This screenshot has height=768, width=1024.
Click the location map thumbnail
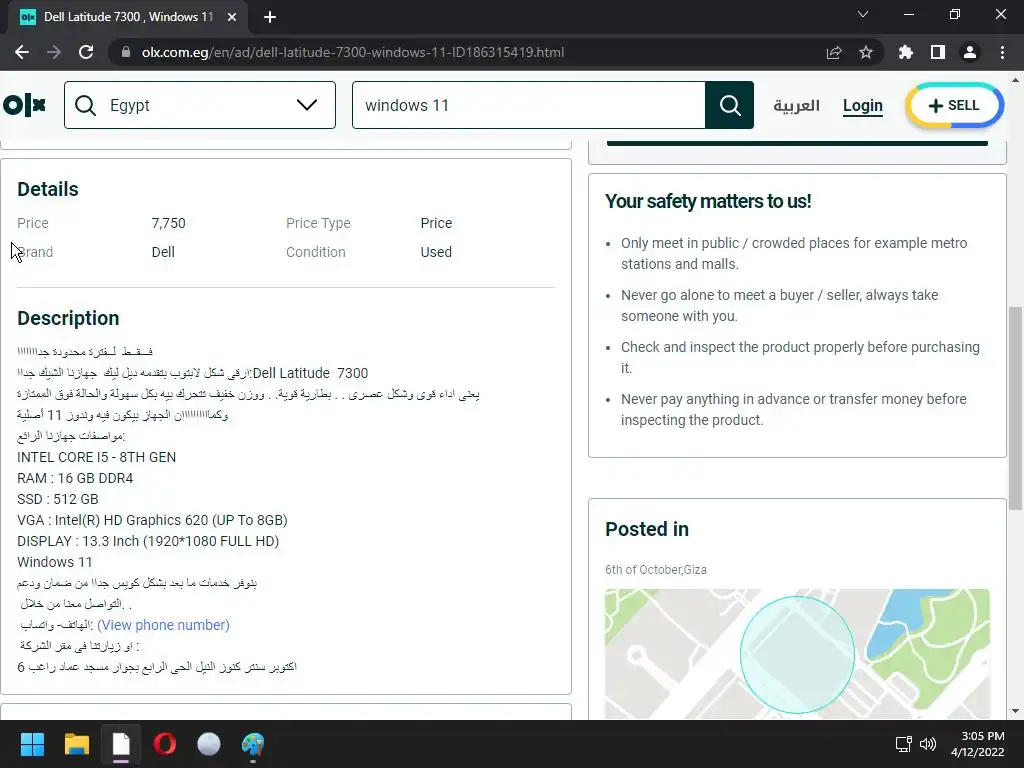[797, 653]
